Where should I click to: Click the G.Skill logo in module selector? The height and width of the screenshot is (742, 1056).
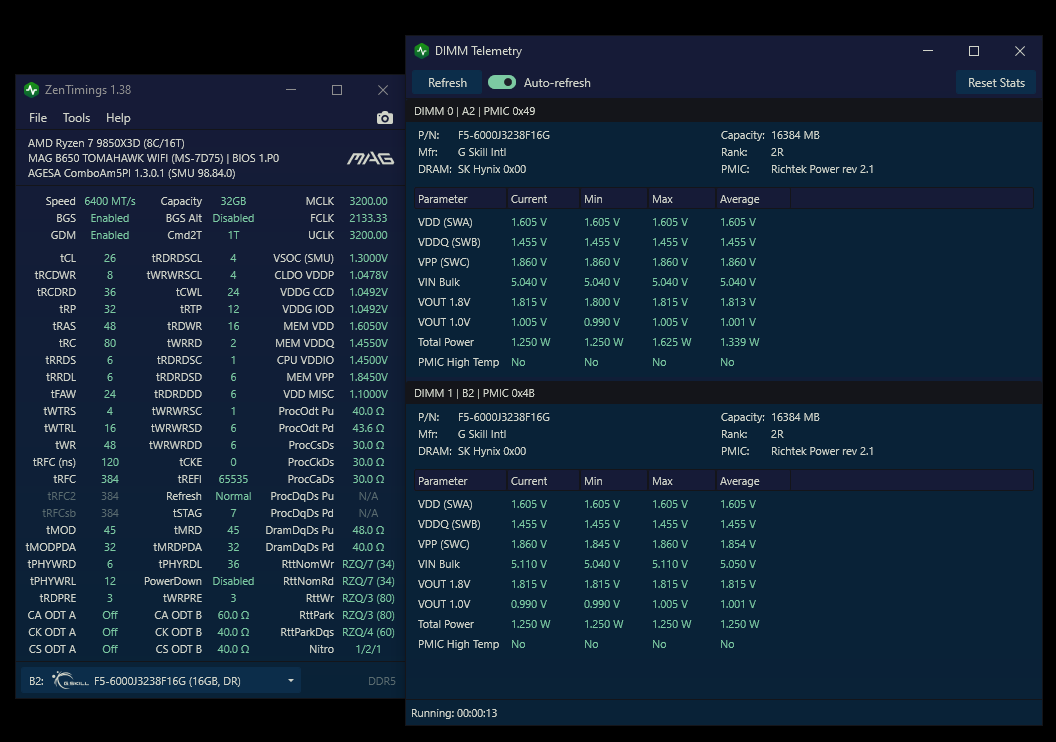(70, 681)
